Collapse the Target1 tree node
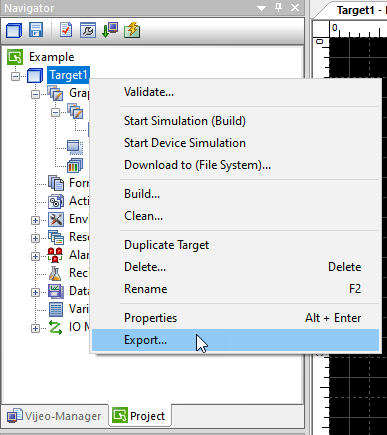The image size is (387, 435). [15, 76]
